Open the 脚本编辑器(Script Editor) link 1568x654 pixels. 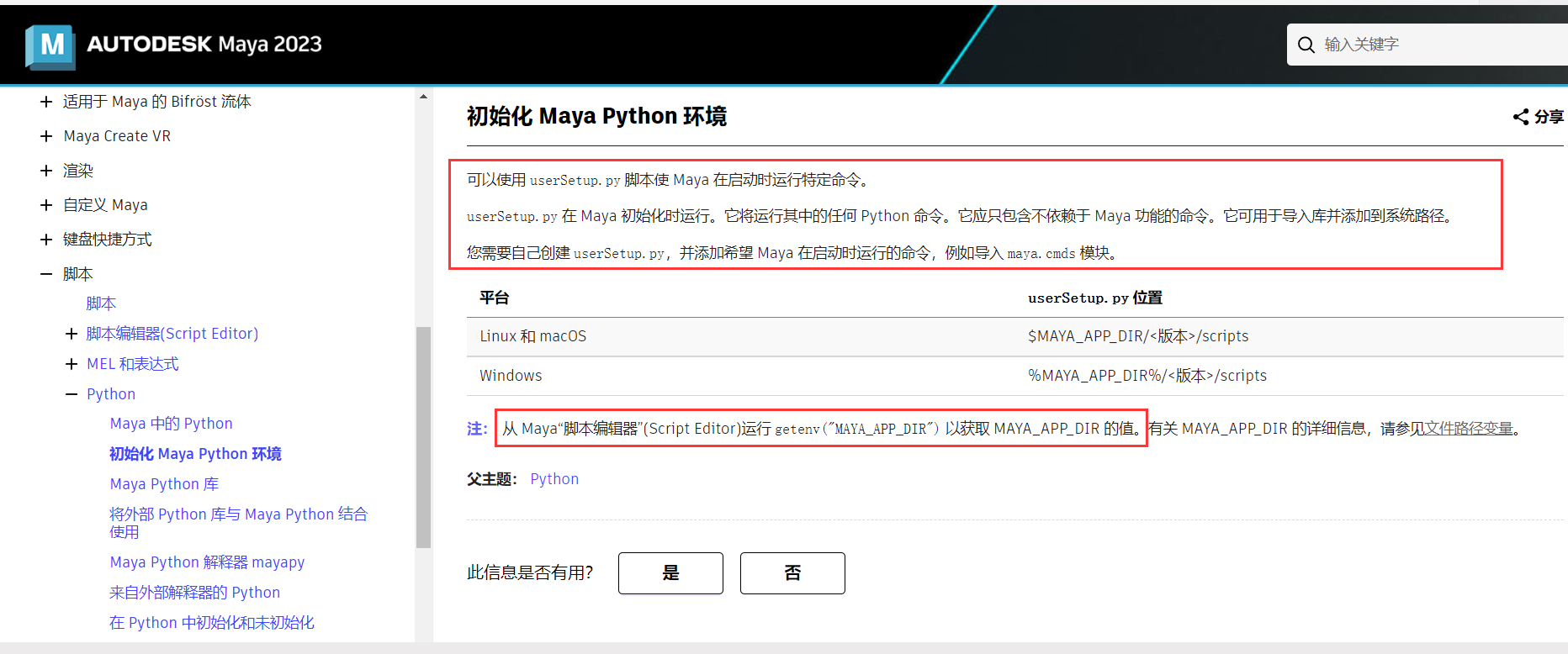coord(172,334)
